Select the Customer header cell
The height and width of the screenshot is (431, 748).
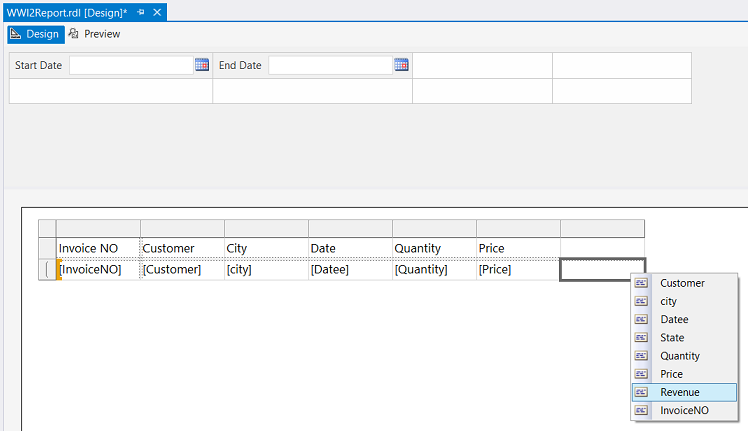click(x=182, y=248)
